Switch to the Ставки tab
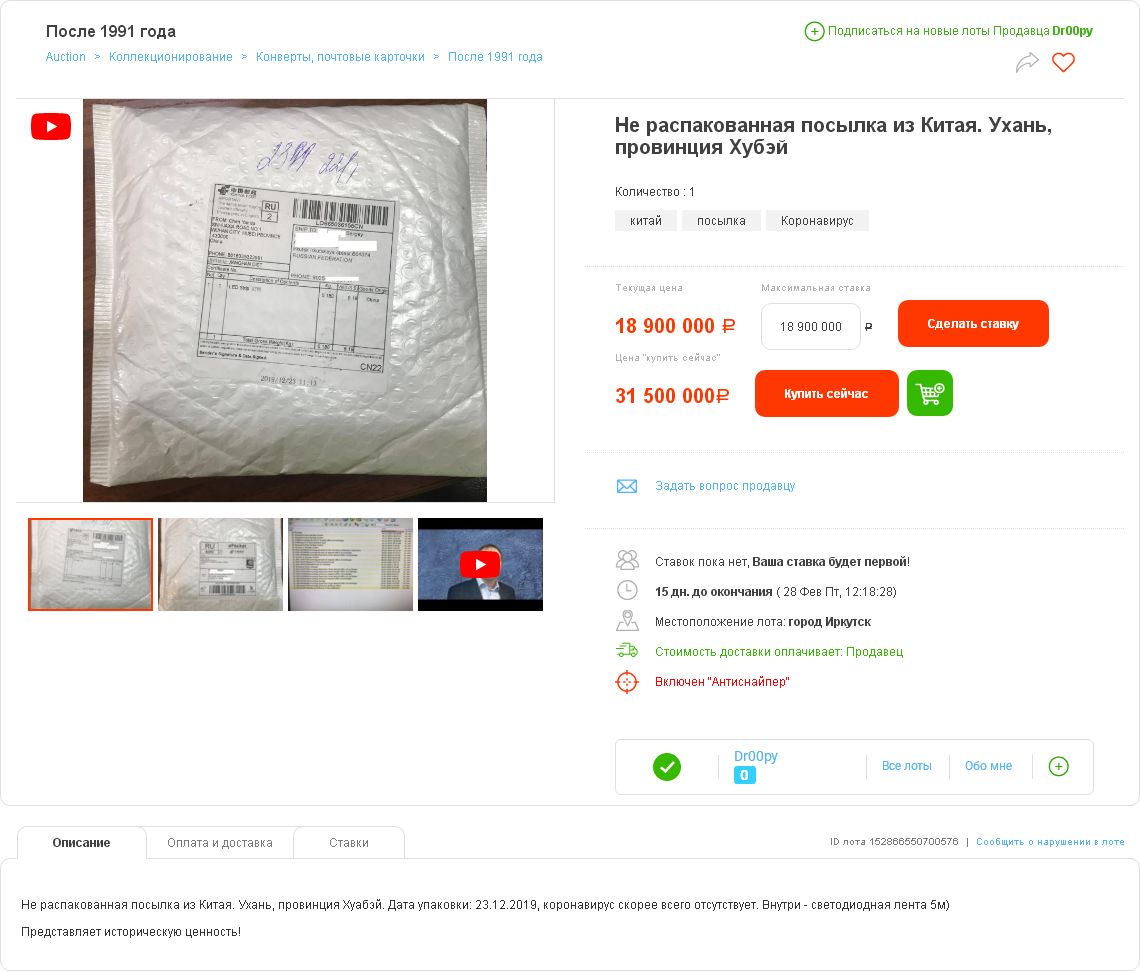1140x972 pixels. (x=349, y=843)
